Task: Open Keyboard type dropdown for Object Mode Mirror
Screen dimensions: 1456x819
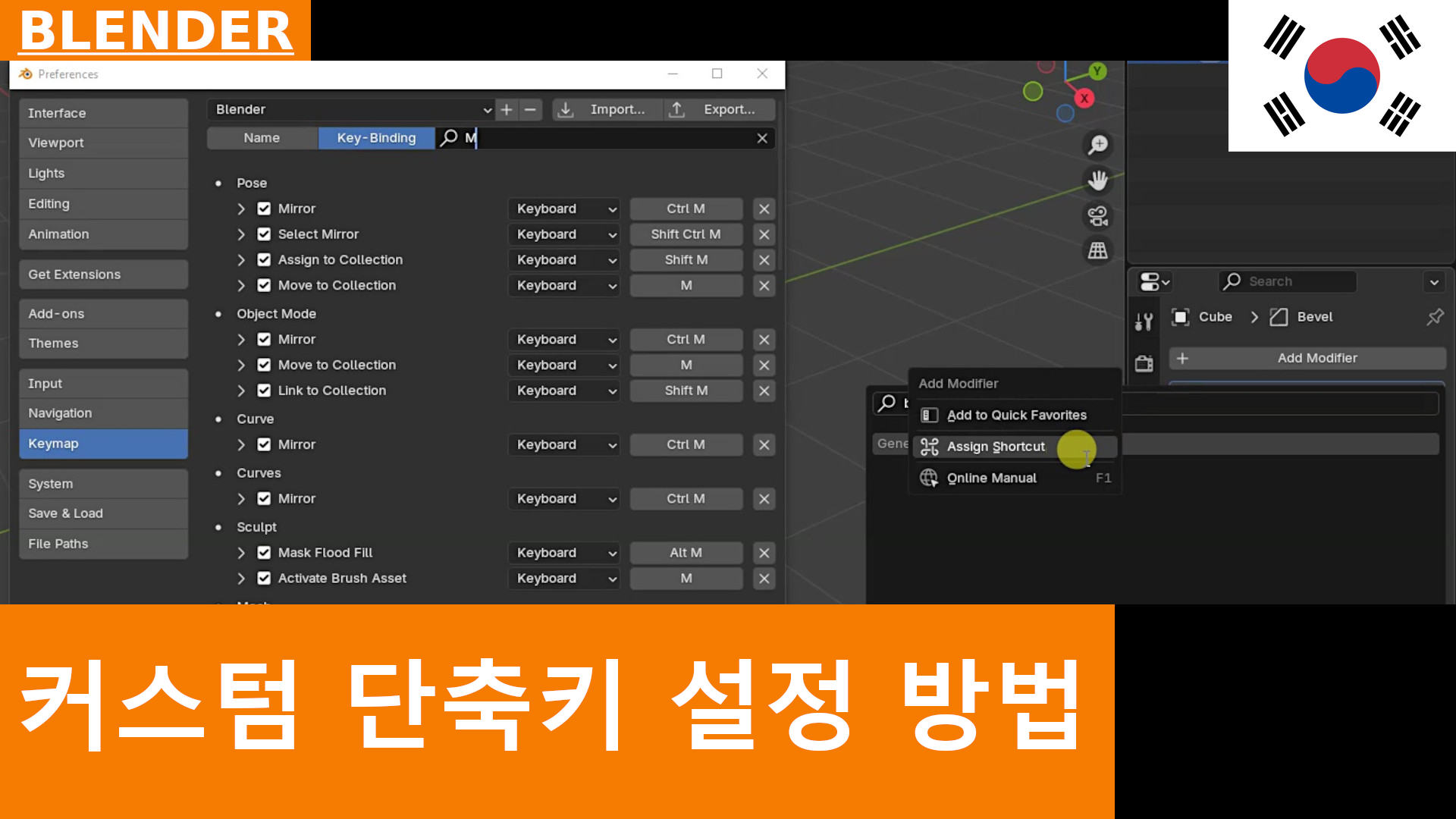Action: click(x=564, y=340)
